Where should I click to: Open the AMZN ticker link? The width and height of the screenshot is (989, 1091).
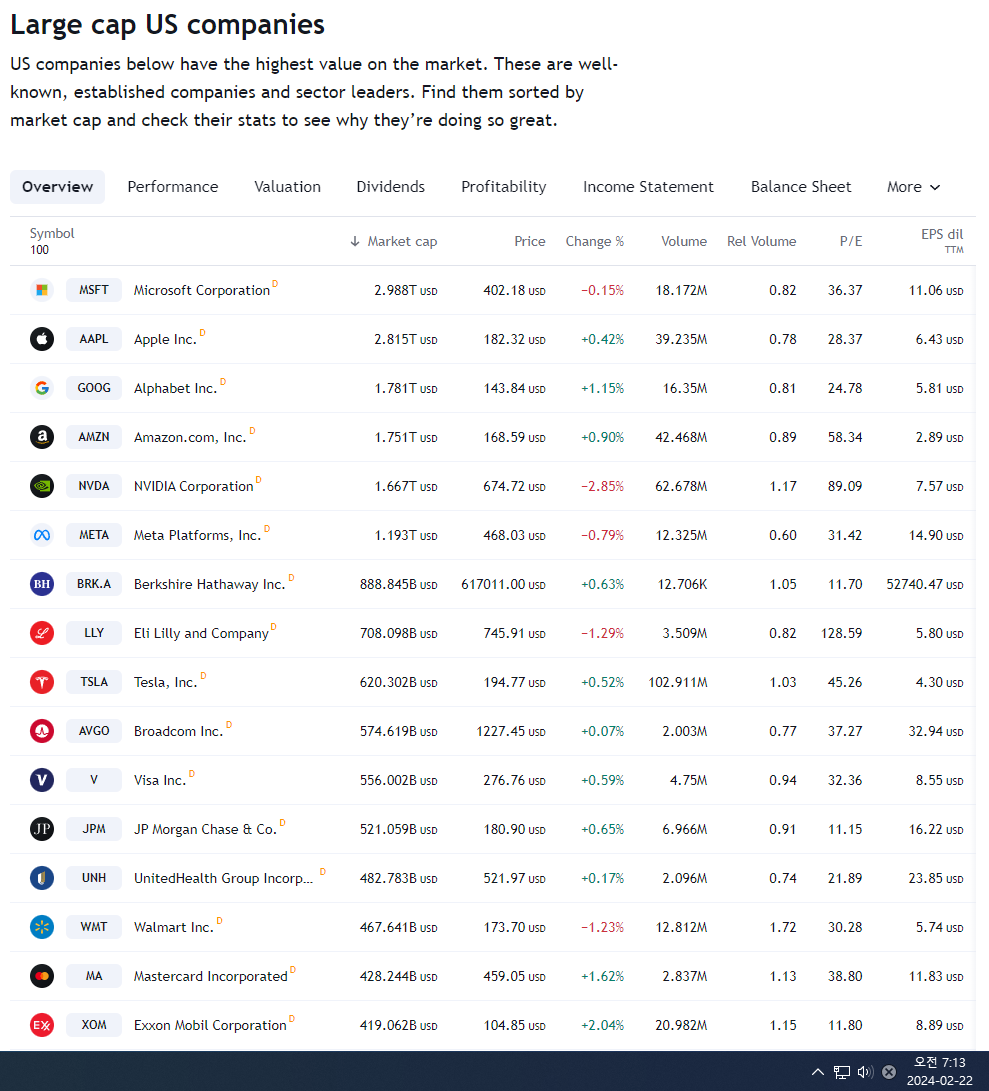tap(94, 437)
